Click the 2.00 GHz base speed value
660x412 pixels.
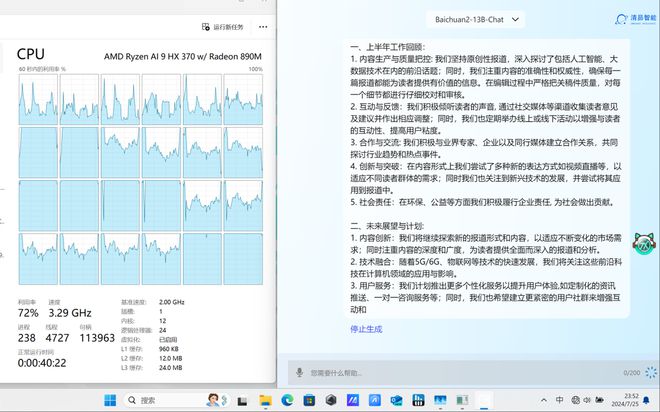(x=172, y=302)
